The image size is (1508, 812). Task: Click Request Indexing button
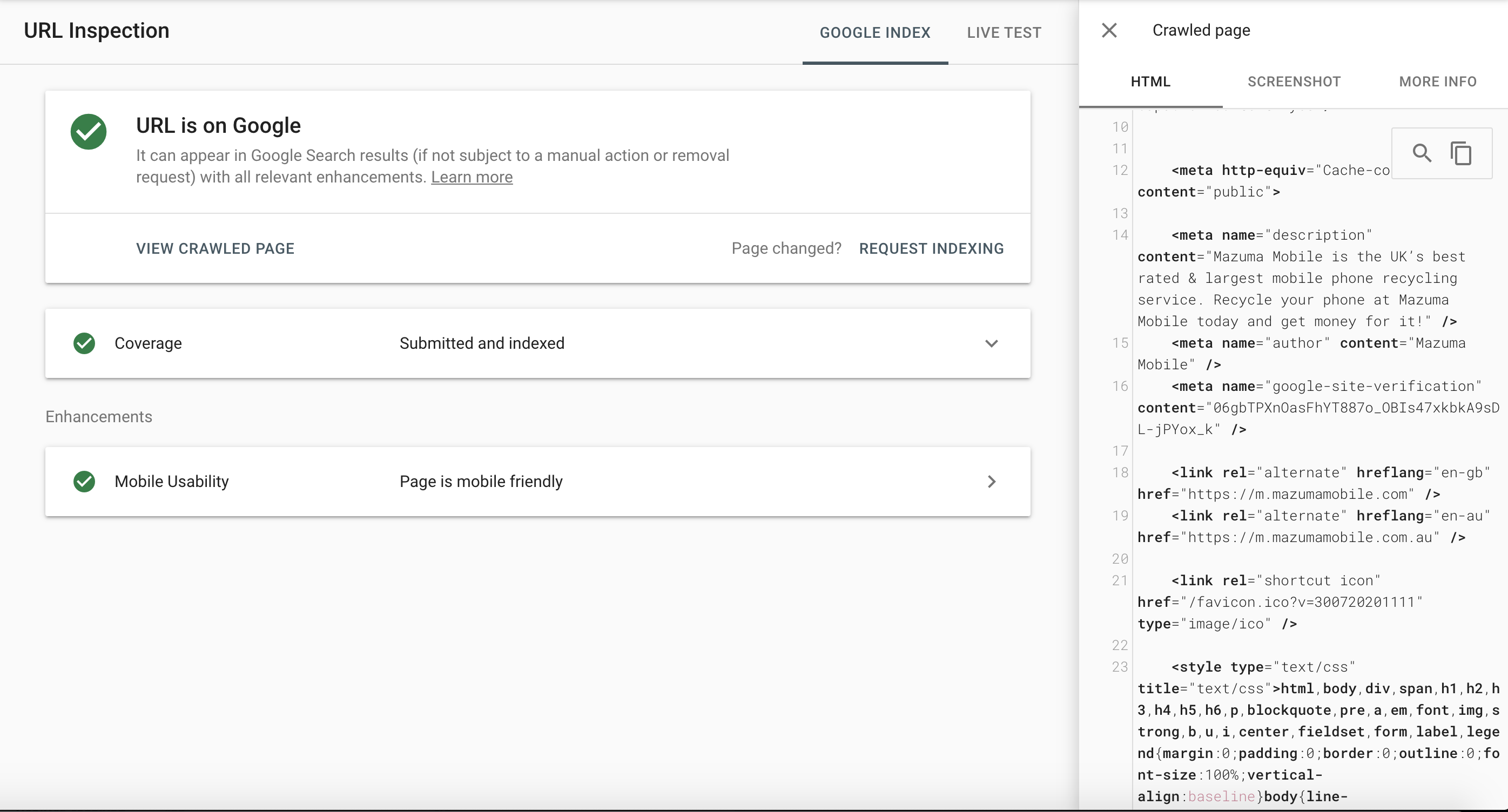(931, 249)
